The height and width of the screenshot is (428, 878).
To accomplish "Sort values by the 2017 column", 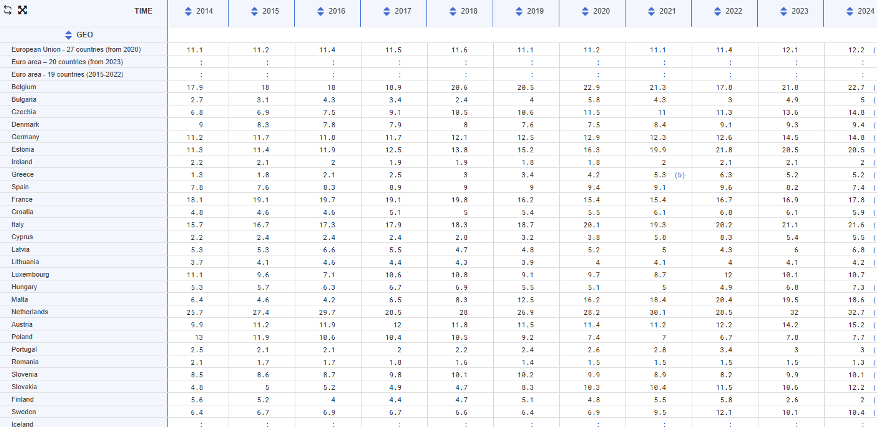I will click(x=387, y=11).
